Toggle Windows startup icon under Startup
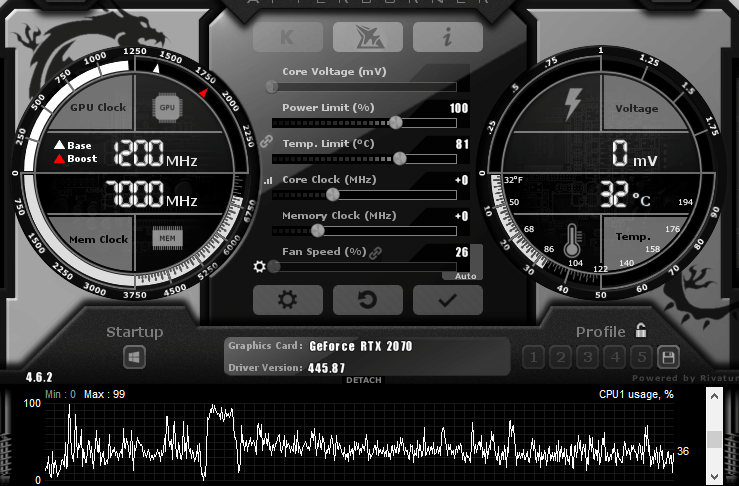 pyautogui.click(x=134, y=357)
